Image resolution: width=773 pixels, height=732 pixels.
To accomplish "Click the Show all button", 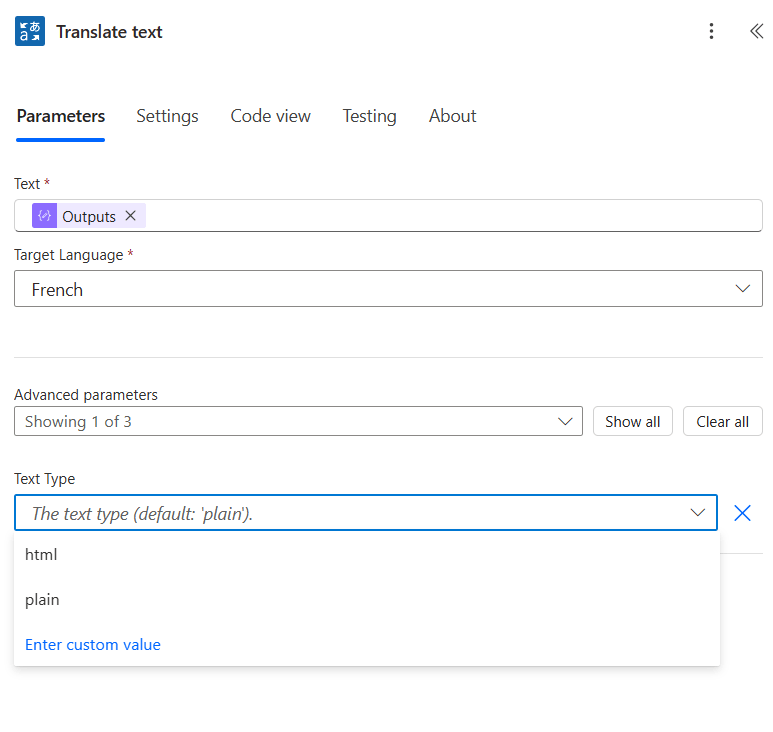I will [632, 421].
